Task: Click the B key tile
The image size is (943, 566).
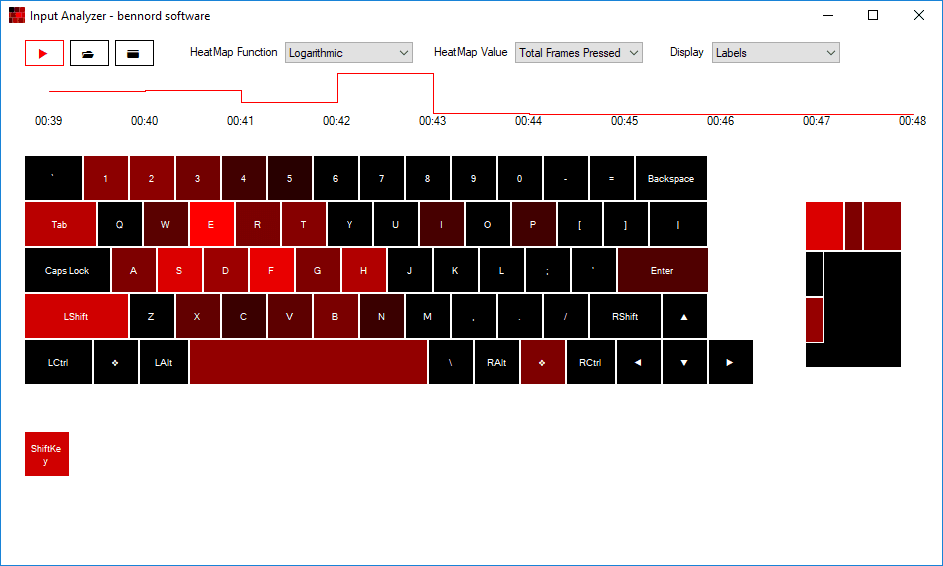Action: (336, 316)
